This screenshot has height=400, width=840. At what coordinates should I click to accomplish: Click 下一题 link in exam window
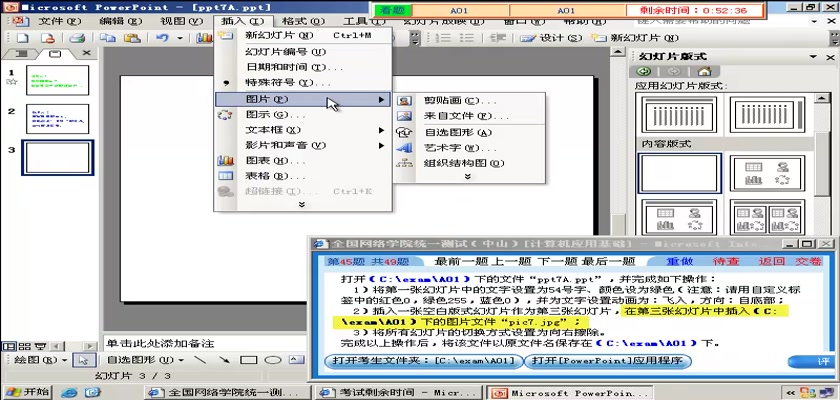pyautogui.click(x=556, y=261)
